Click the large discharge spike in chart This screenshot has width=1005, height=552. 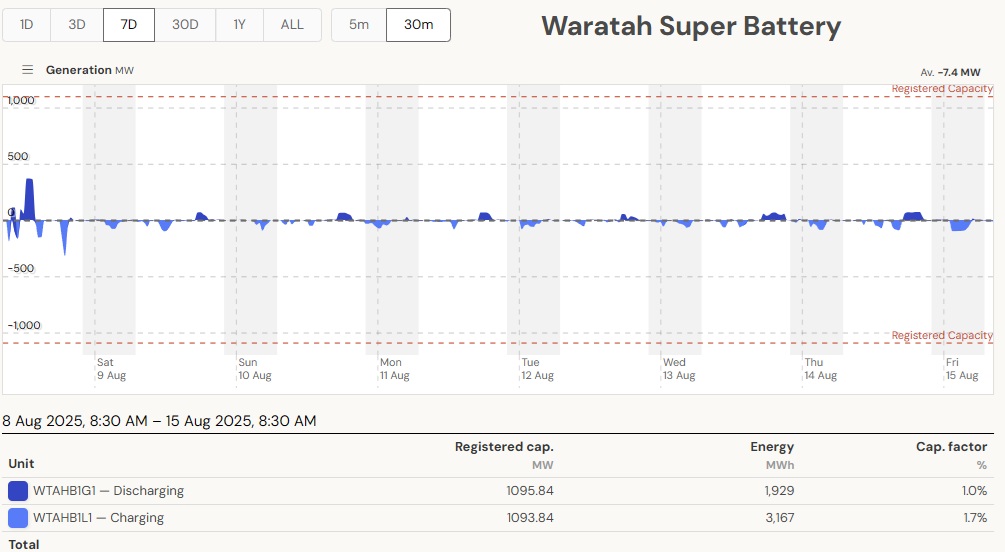30,198
